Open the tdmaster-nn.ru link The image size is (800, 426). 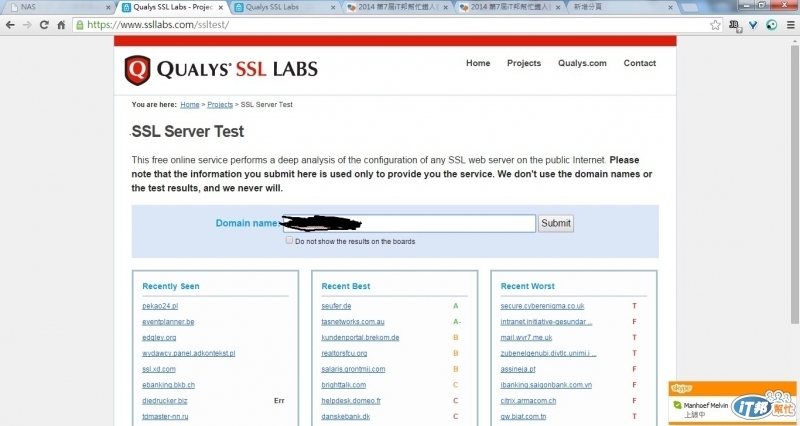point(165,417)
